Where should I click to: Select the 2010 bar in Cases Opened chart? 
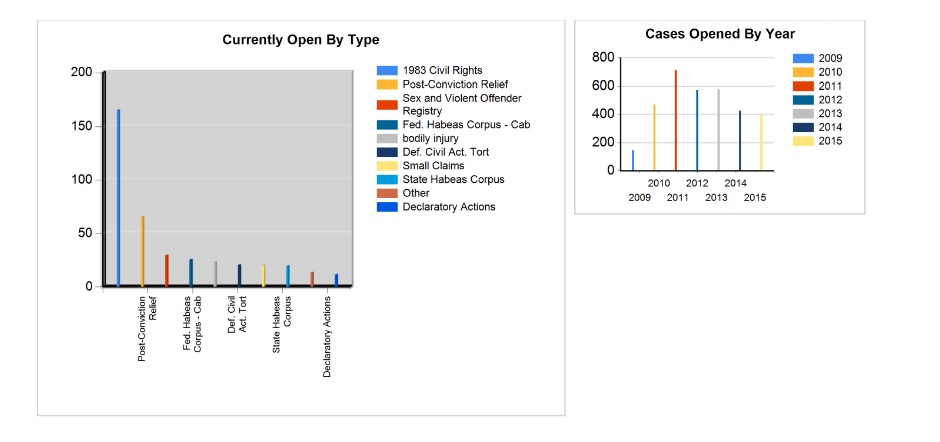654,137
